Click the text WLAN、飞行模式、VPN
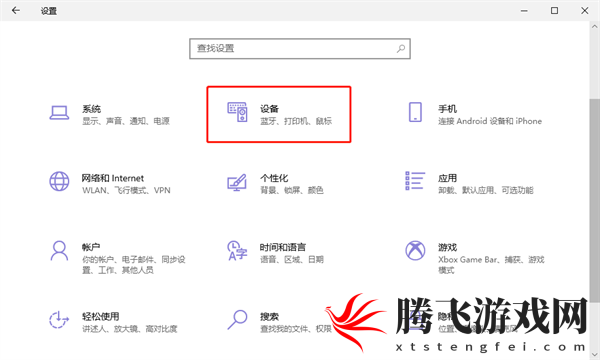 tap(126, 191)
